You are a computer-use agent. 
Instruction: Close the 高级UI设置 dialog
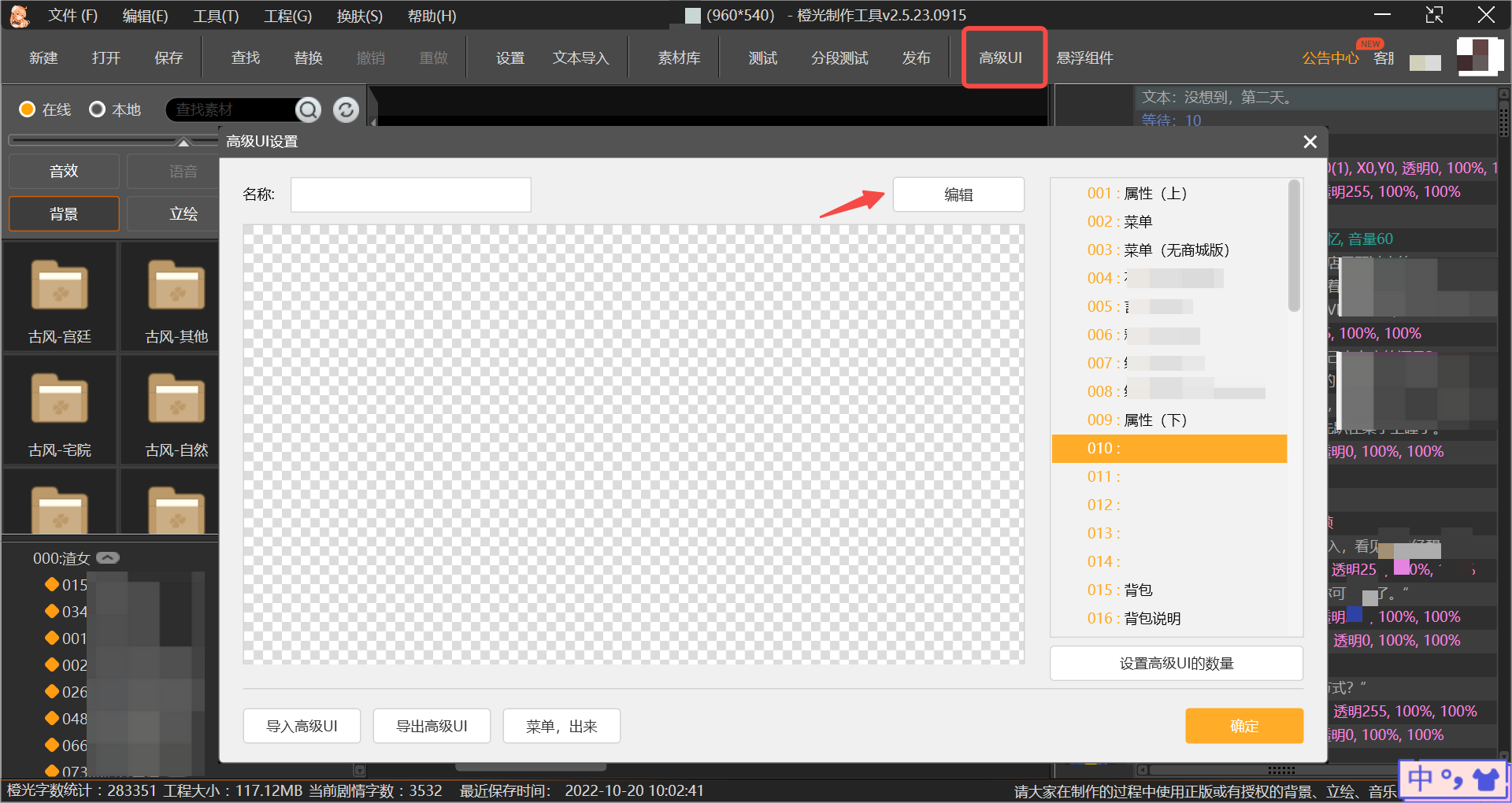[x=1310, y=142]
